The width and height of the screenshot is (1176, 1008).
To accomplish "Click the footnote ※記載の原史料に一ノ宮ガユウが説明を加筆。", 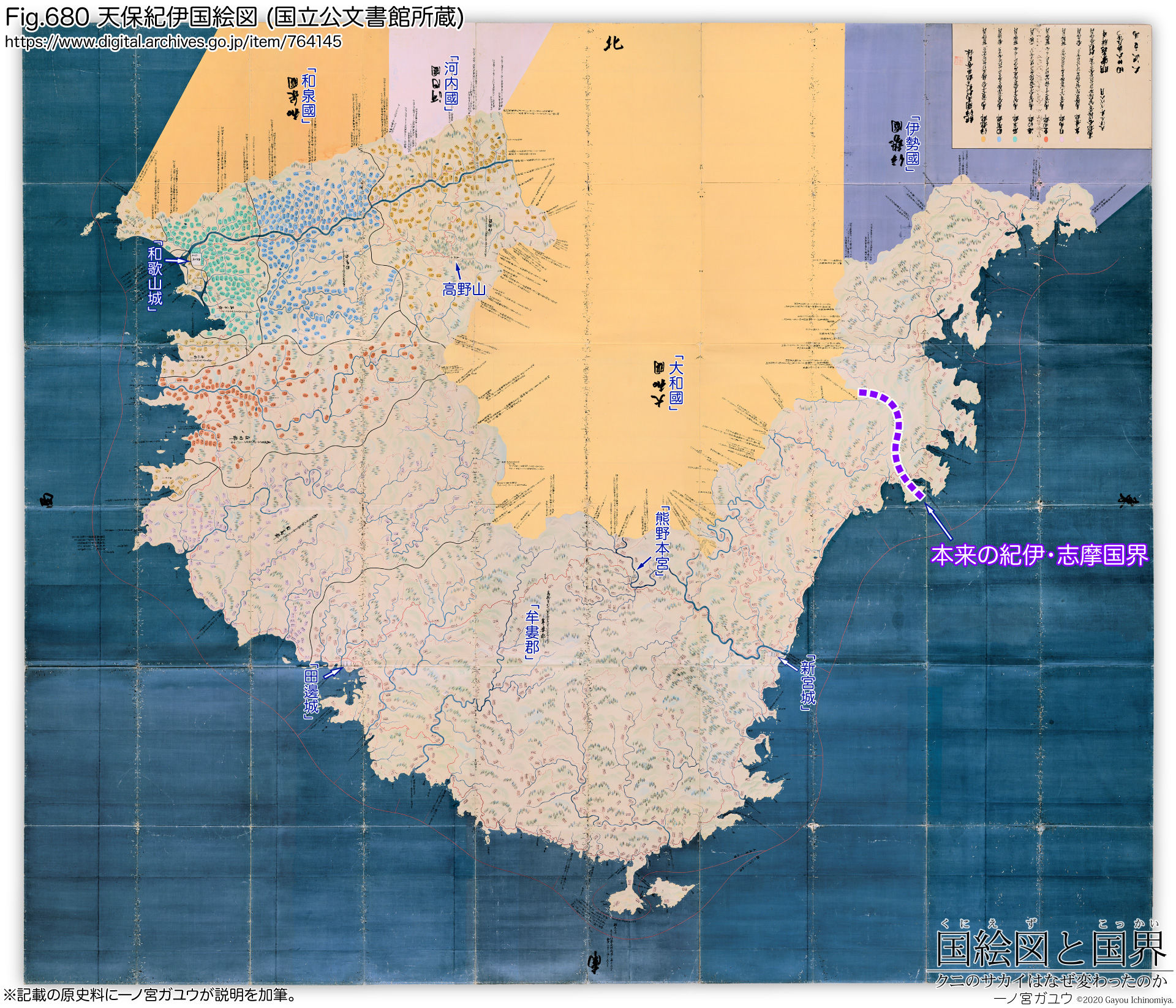I will tap(151, 995).
